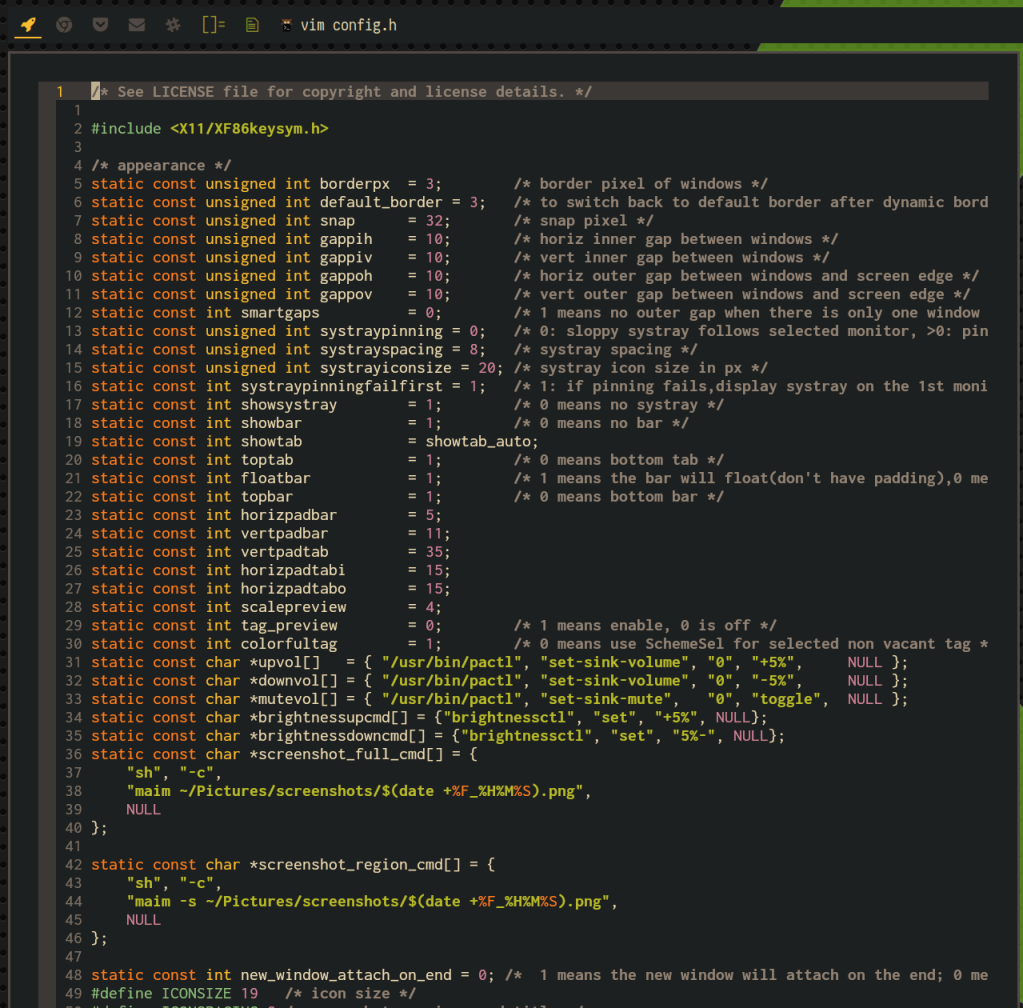Click line number 42 in the gutter
This screenshot has width=1023, height=1008.
point(73,864)
